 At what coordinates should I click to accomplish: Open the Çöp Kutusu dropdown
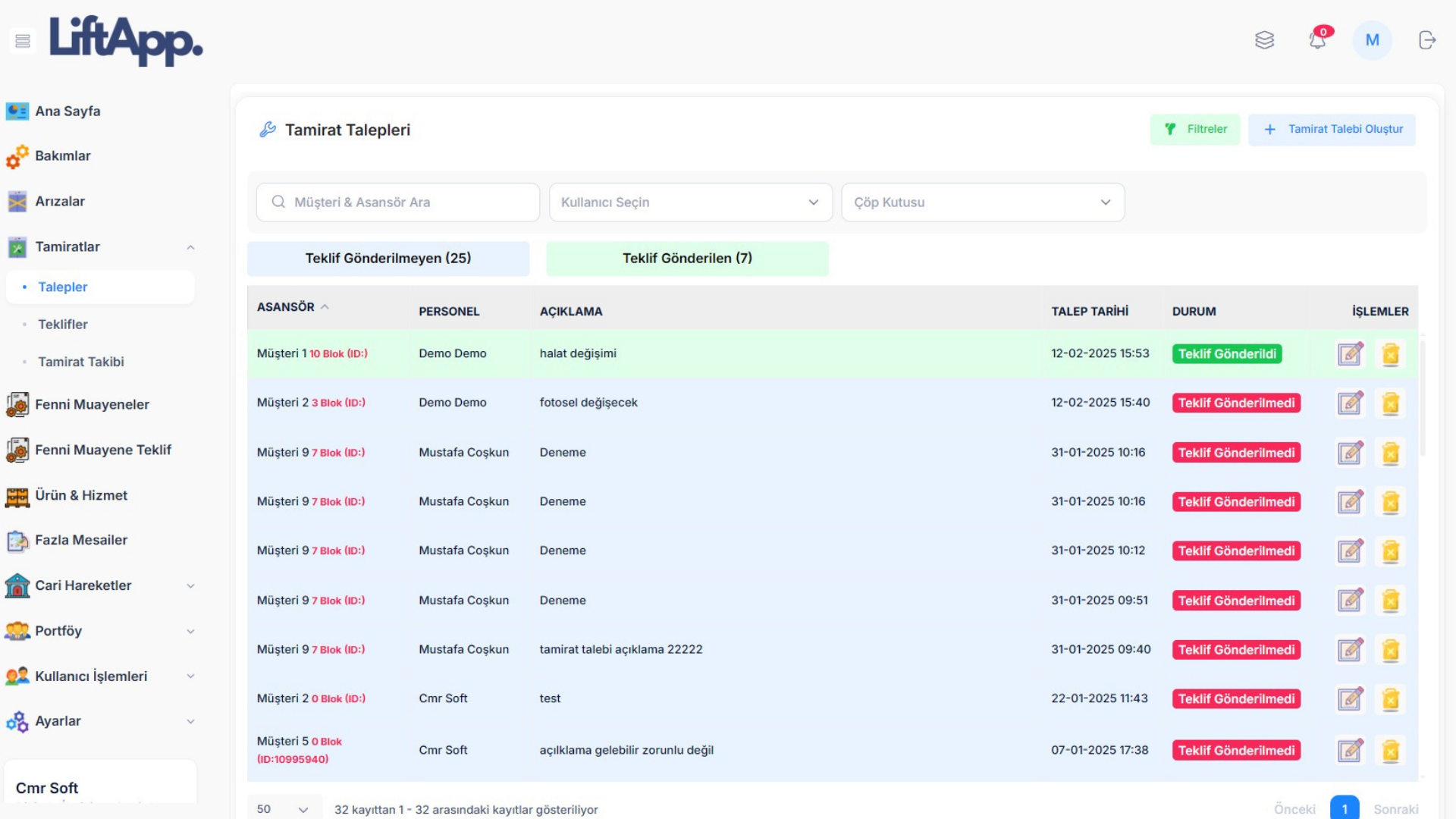point(982,202)
